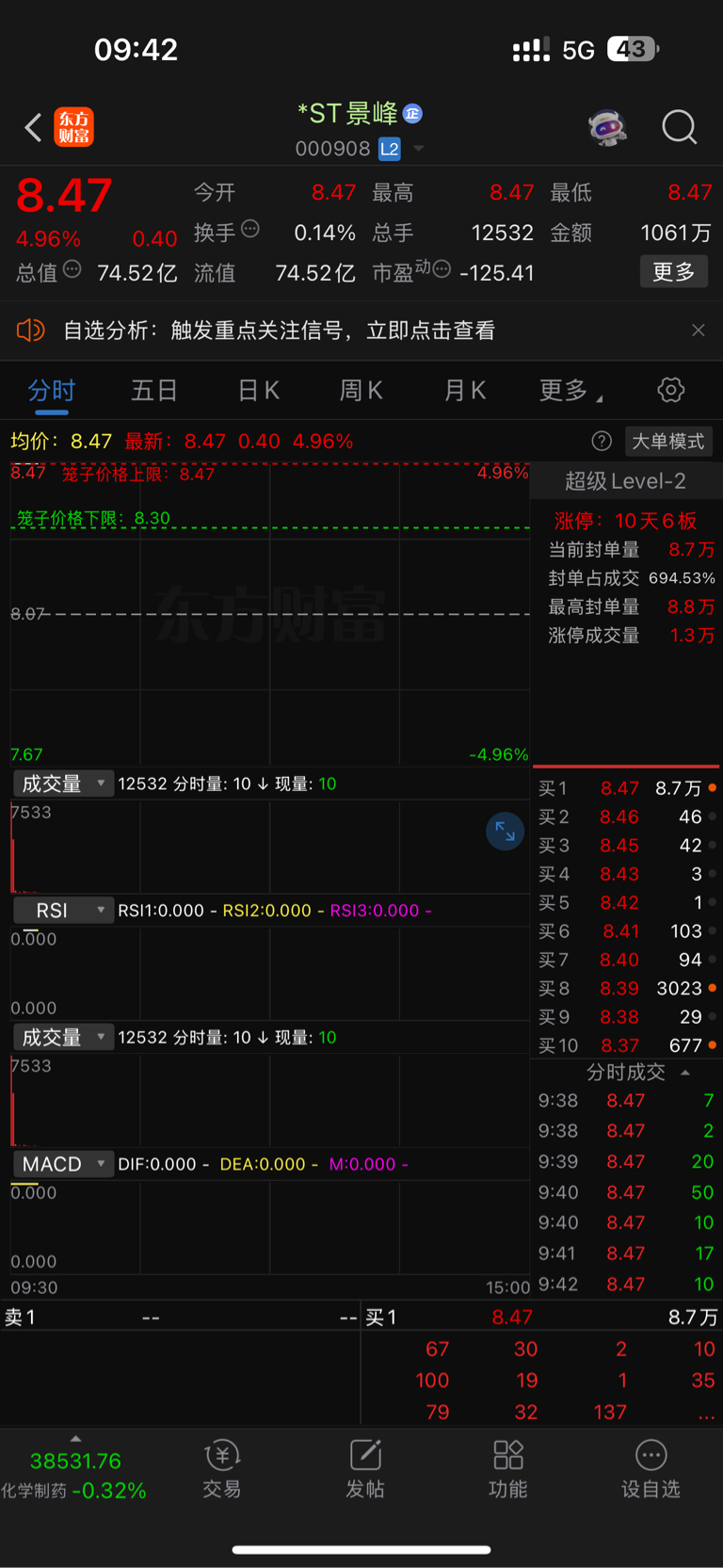Tap the 9:41 trade of 17 lots
723x1568 pixels.
(x=626, y=1253)
